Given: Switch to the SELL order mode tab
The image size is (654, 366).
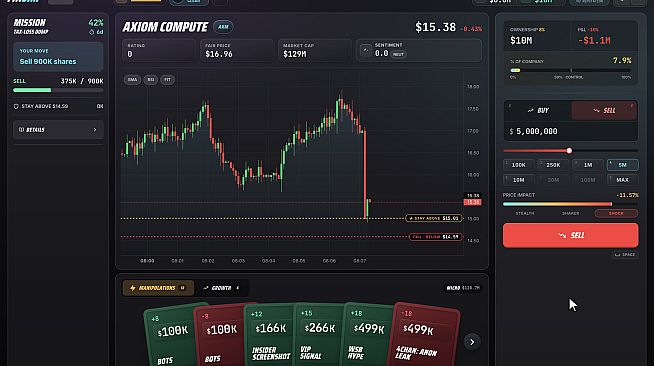Looking at the screenshot, I should point(604,110).
